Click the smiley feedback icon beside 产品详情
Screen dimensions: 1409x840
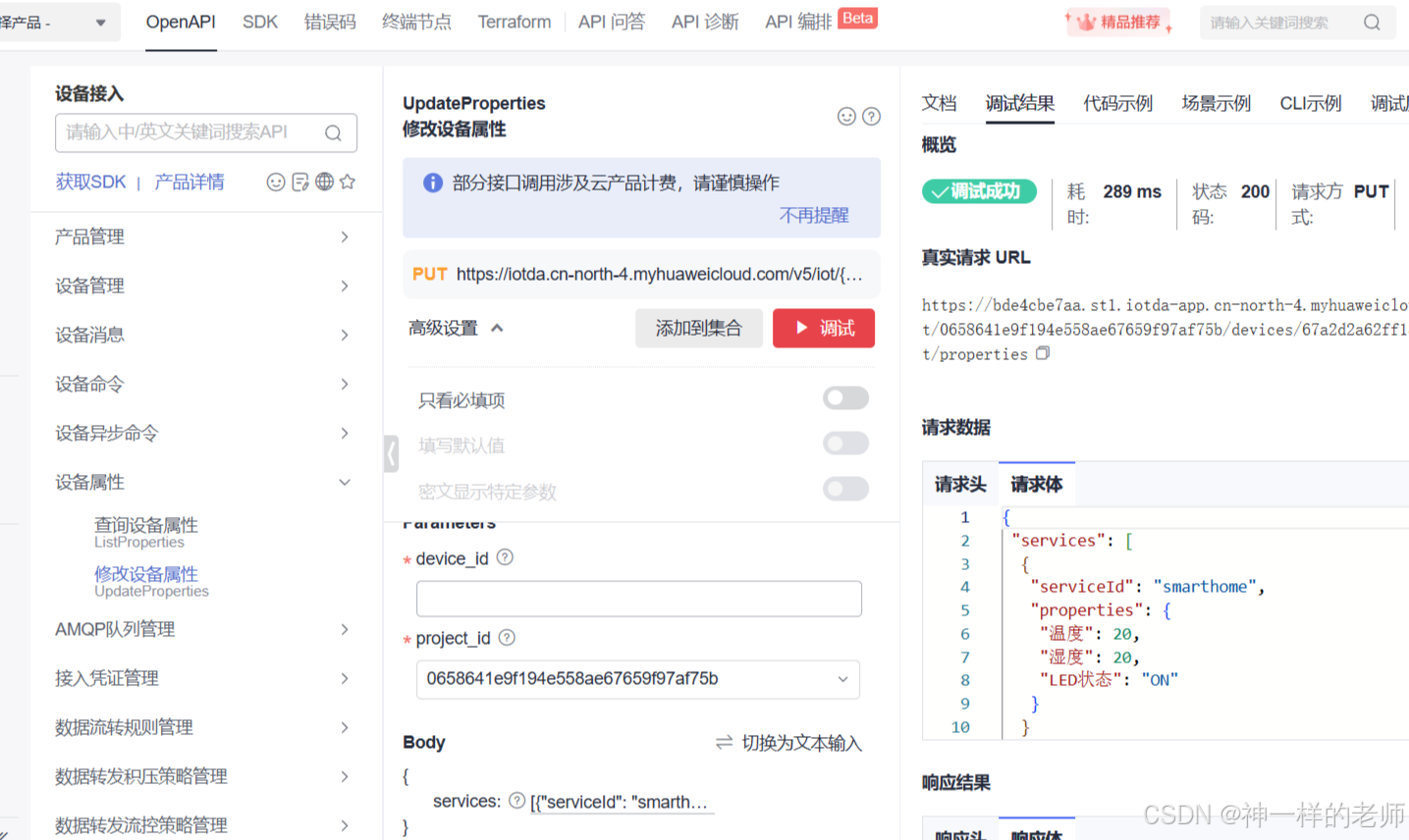(x=276, y=182)
